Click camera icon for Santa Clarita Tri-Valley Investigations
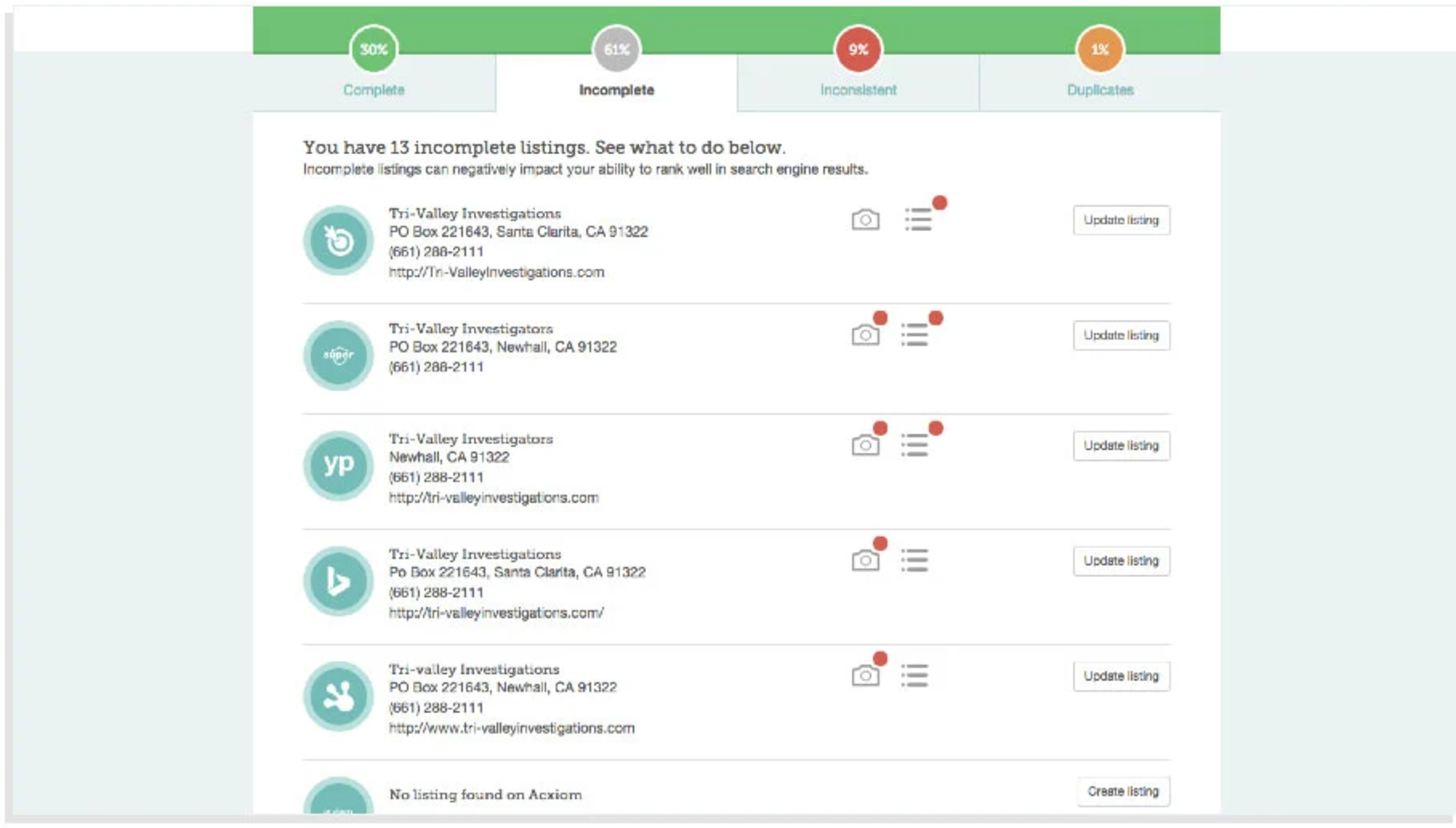Image resolution: width=1456 pixels, height=828 pixels. coord(865,220)
